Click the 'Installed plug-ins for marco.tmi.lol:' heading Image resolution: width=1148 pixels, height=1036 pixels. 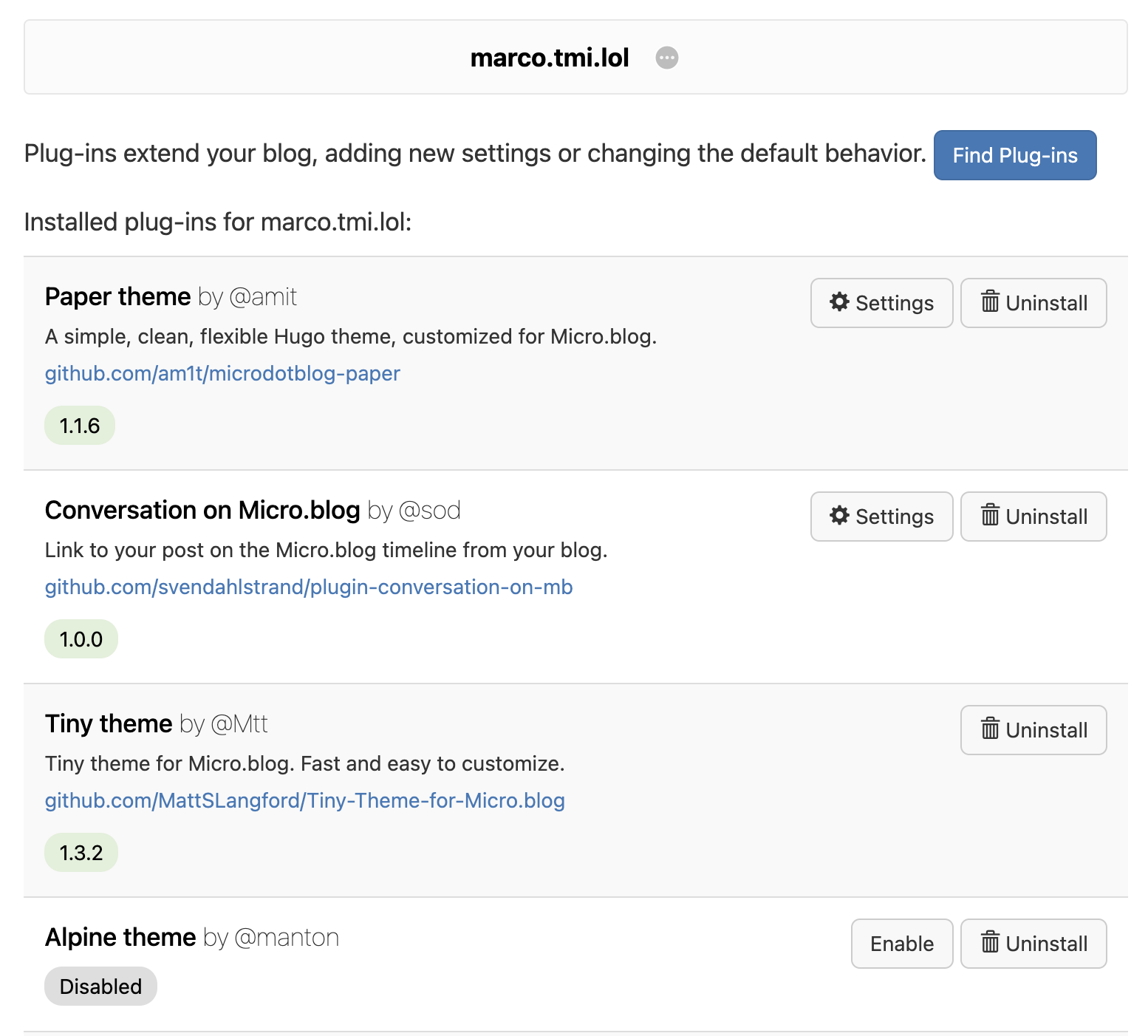218,222
